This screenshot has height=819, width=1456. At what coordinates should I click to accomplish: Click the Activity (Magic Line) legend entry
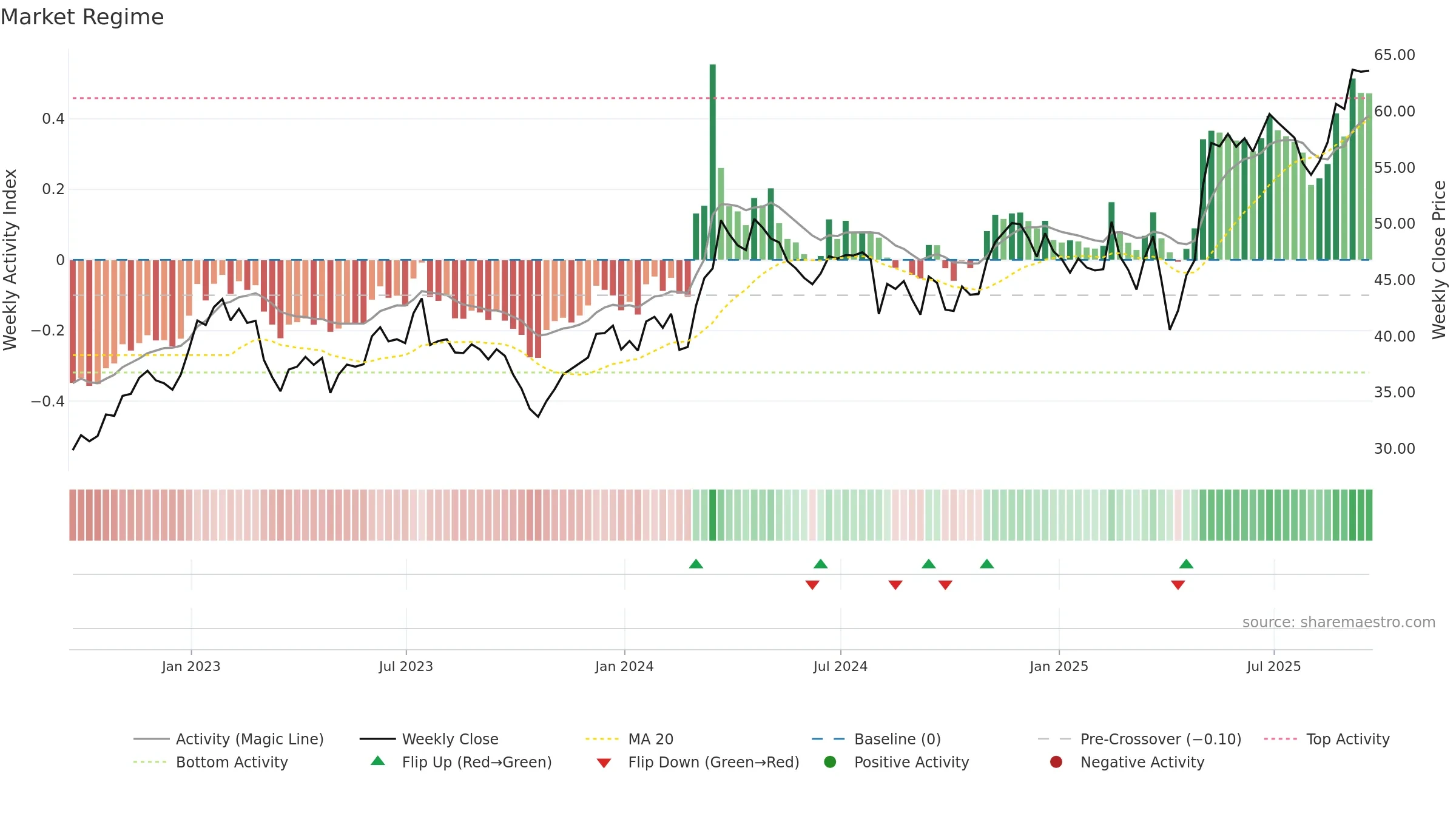pos(229,739)
